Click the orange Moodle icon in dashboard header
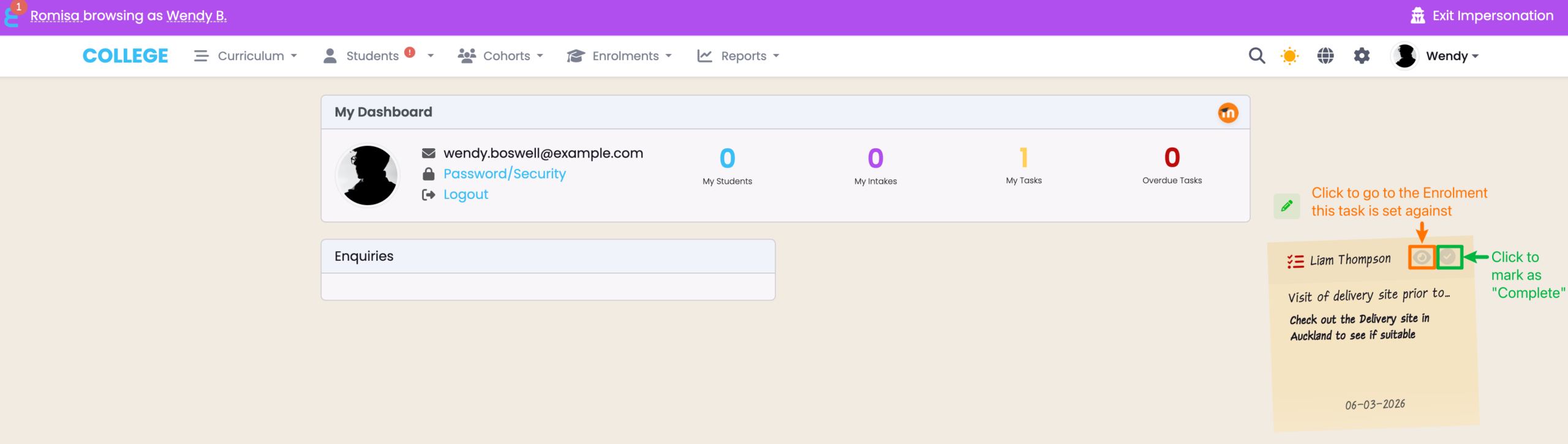Viewport: 1568px width, 444px height. tap(1227, 113)
